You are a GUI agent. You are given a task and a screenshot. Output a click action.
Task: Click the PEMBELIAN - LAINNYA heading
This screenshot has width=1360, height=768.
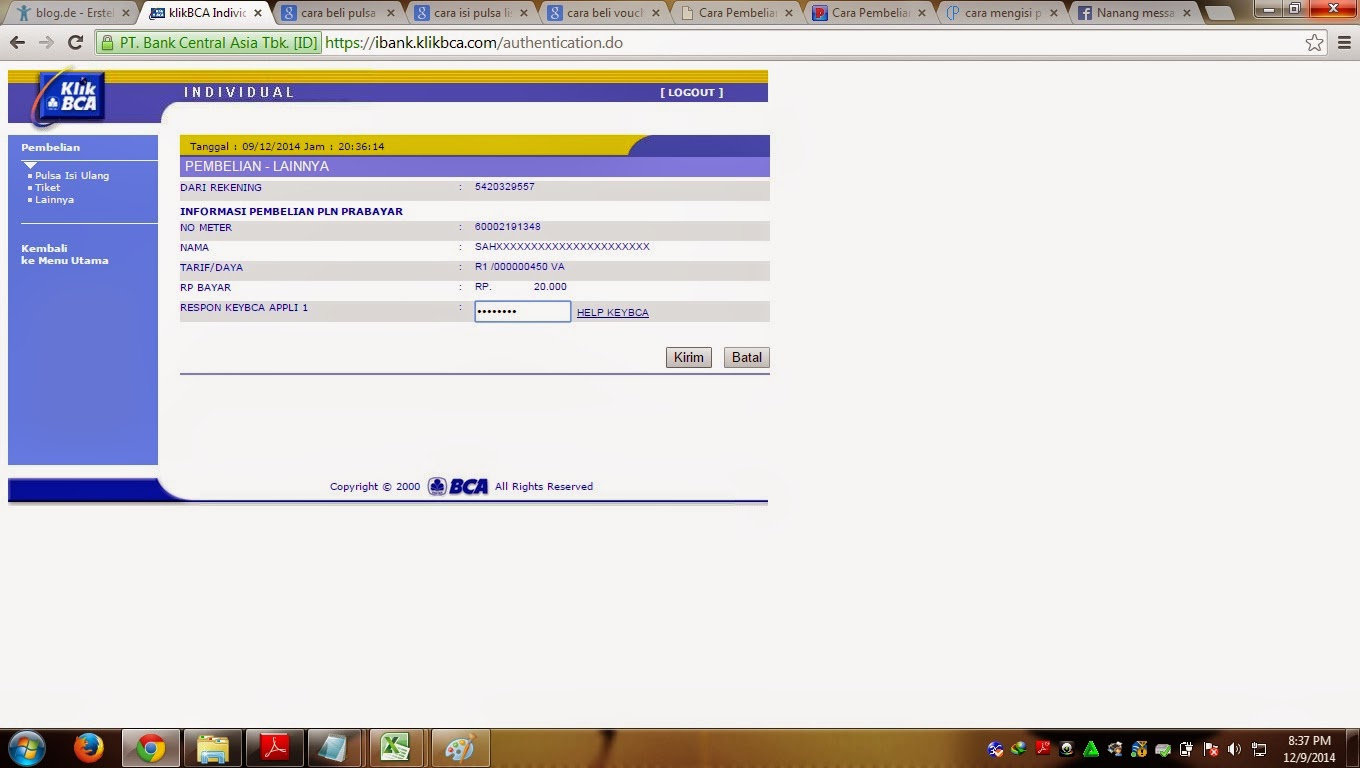(257, 166)
